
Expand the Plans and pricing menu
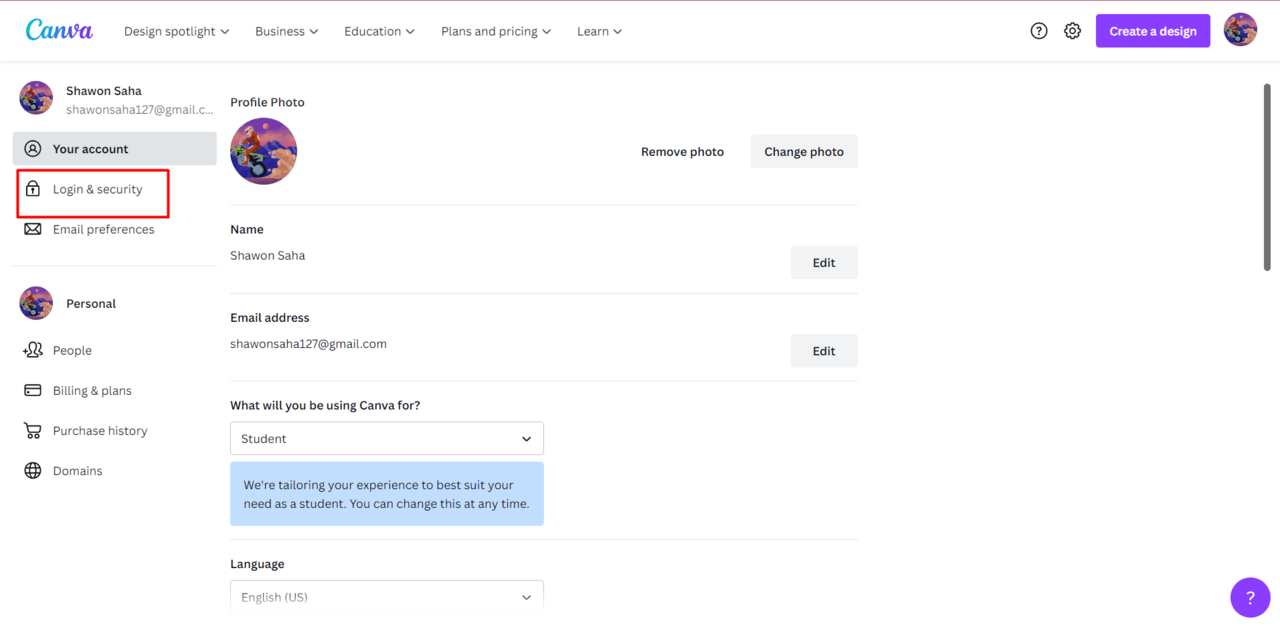click(496, 31)
